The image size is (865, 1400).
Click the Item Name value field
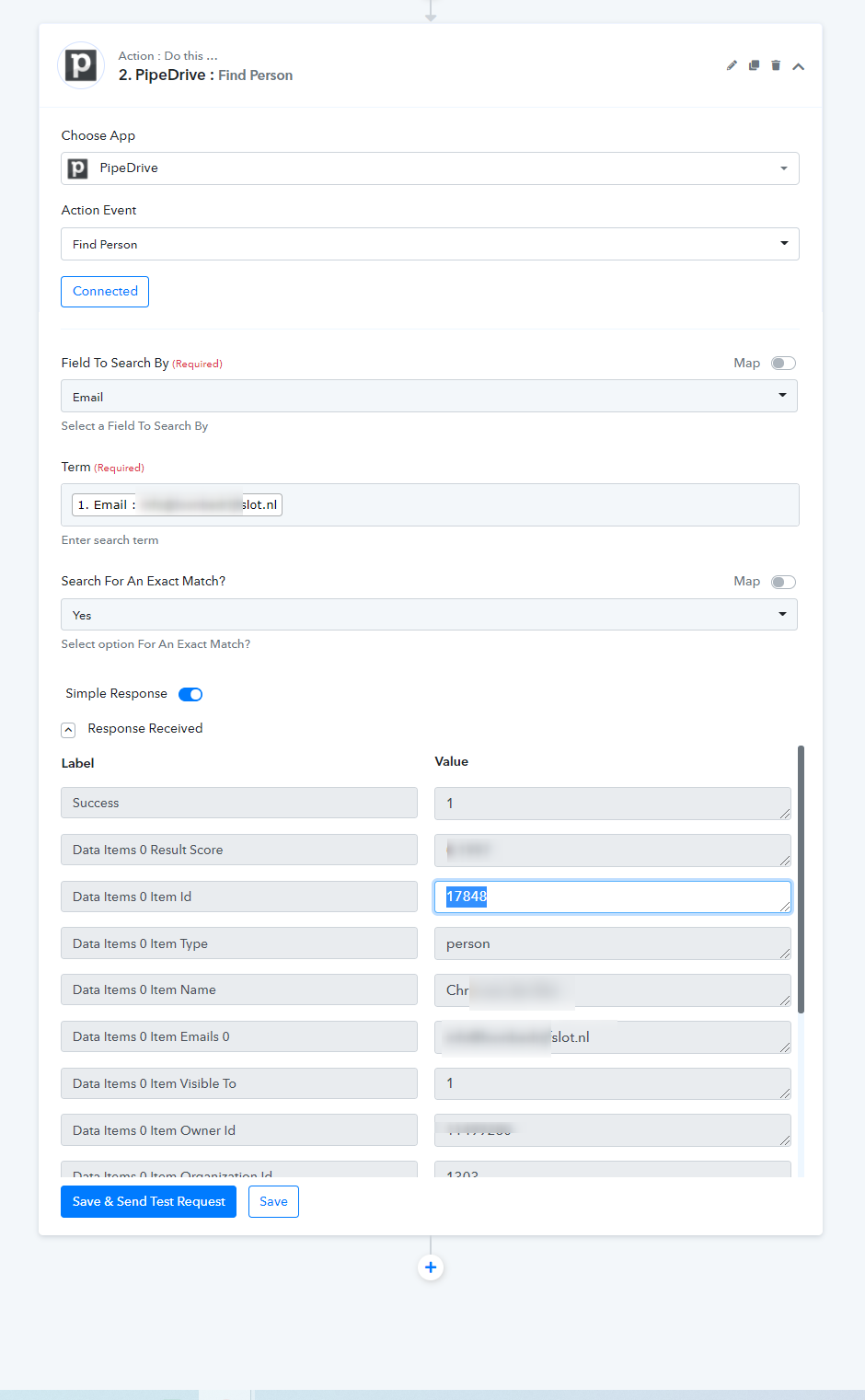(613, 990)
